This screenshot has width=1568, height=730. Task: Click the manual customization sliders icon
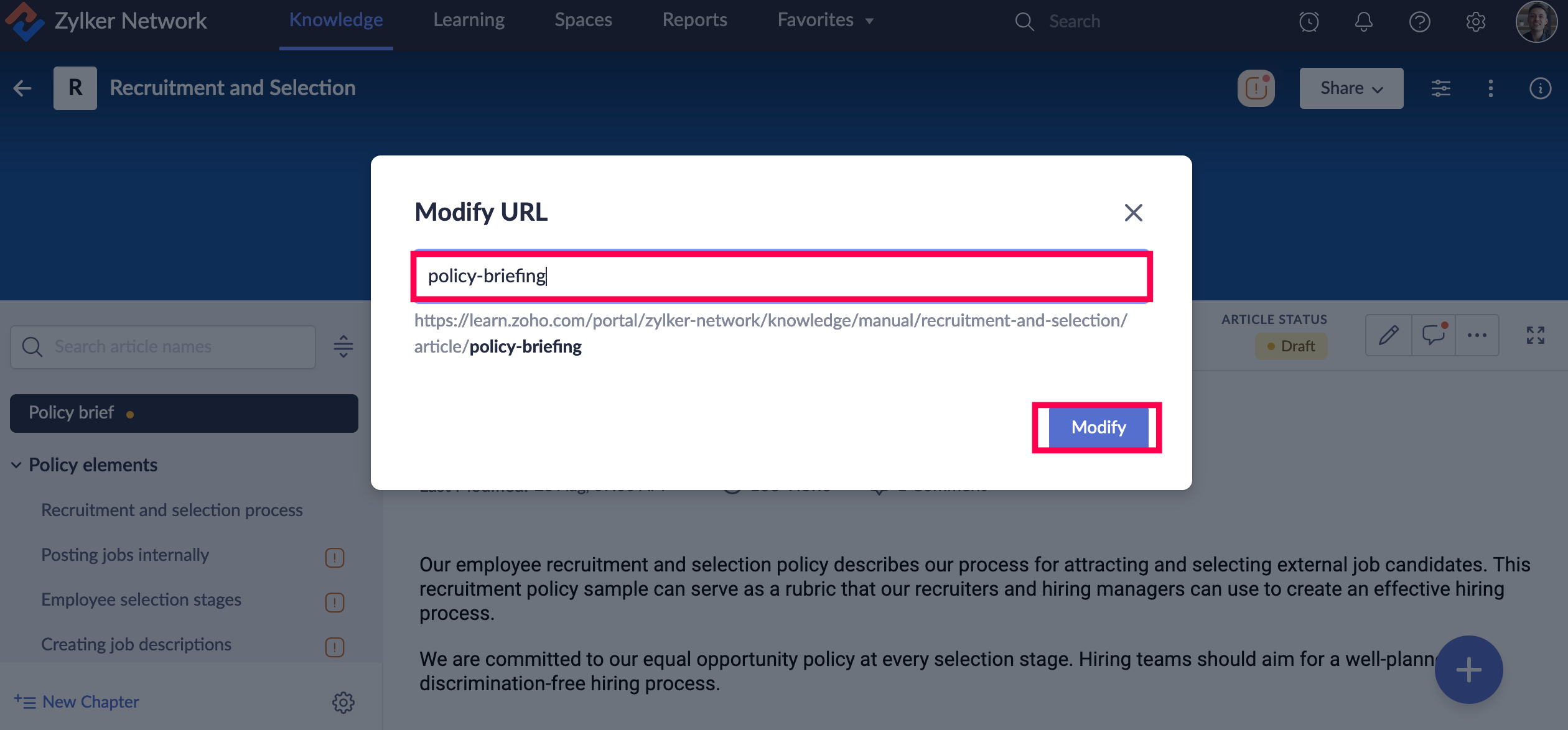coord(1440,88)
